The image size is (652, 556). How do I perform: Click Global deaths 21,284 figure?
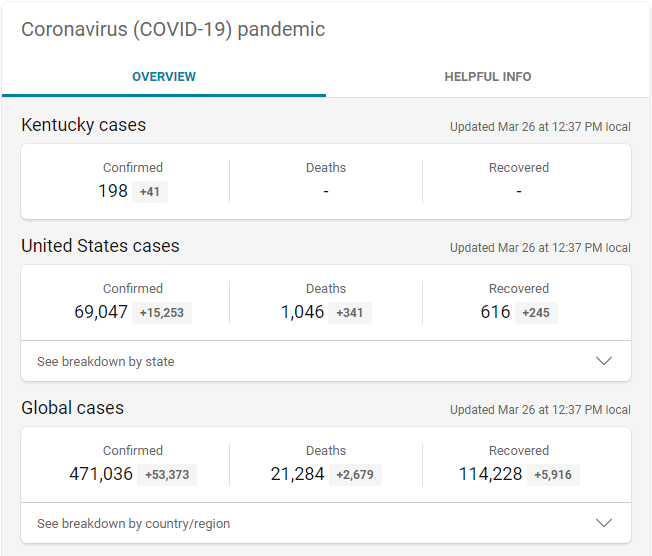pyautogui.click(x=298, y=474)
